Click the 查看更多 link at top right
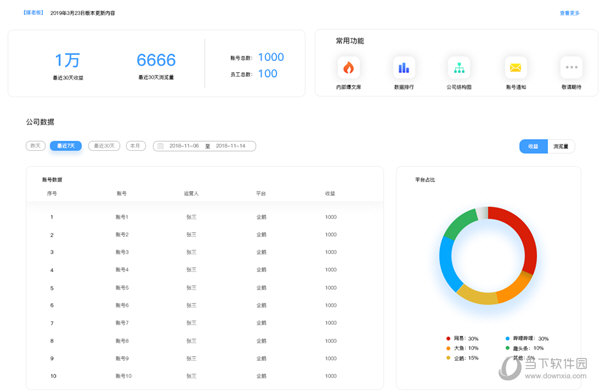 point(569,13)
